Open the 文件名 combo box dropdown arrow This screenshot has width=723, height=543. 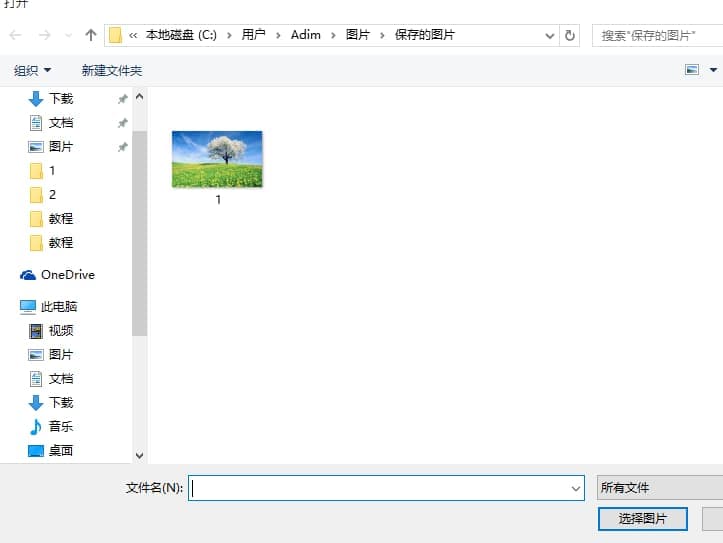click(575, 488)
